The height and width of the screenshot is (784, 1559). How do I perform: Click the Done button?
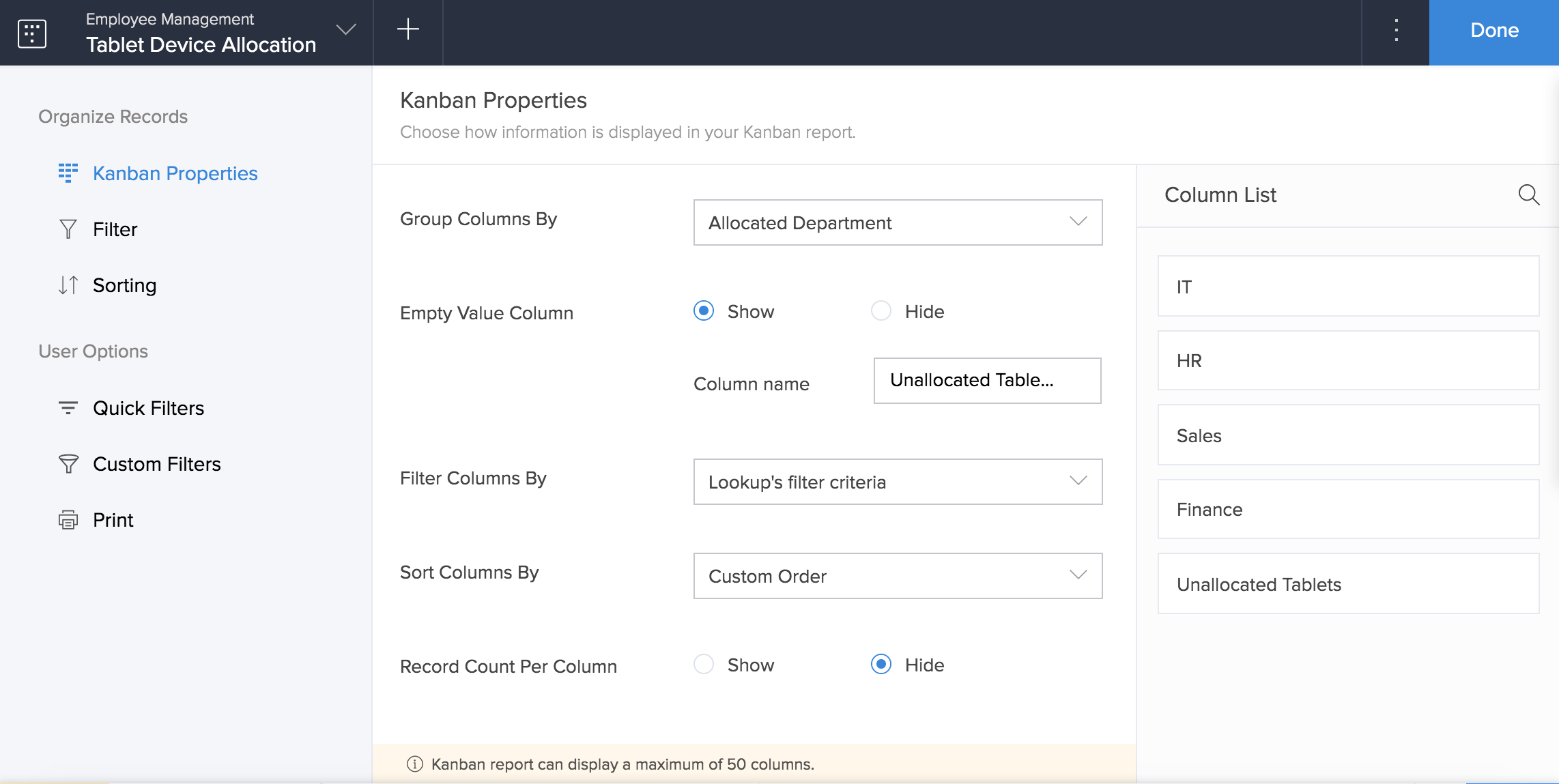point(1493,31)
